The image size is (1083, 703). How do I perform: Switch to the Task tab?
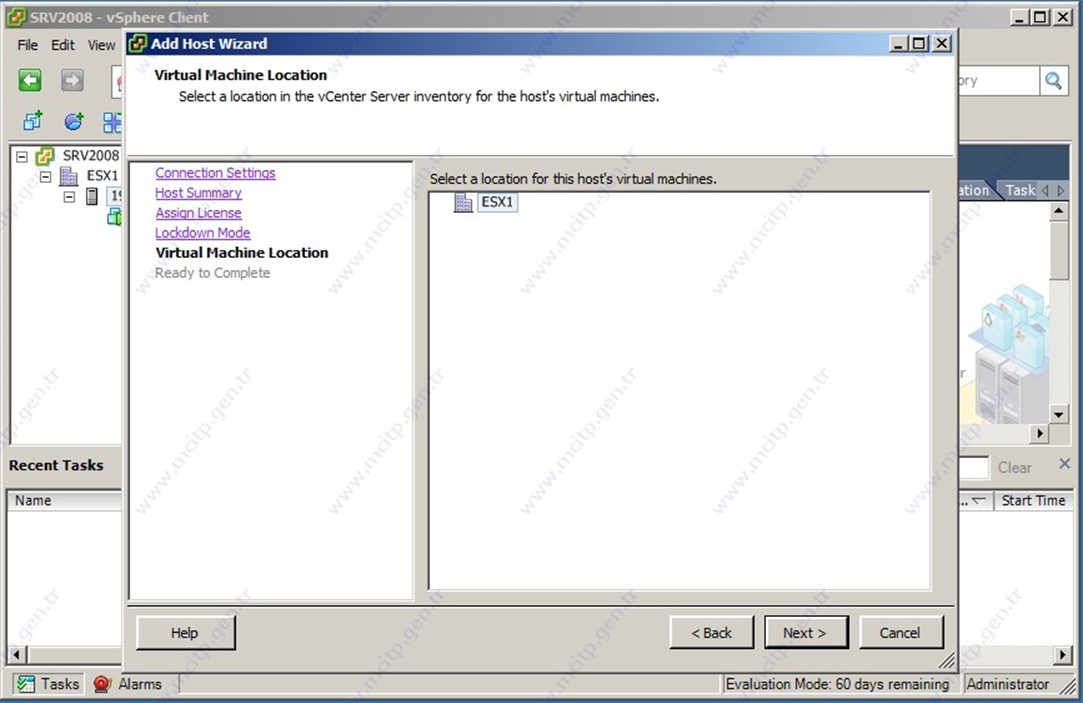tap(1019, 190)
